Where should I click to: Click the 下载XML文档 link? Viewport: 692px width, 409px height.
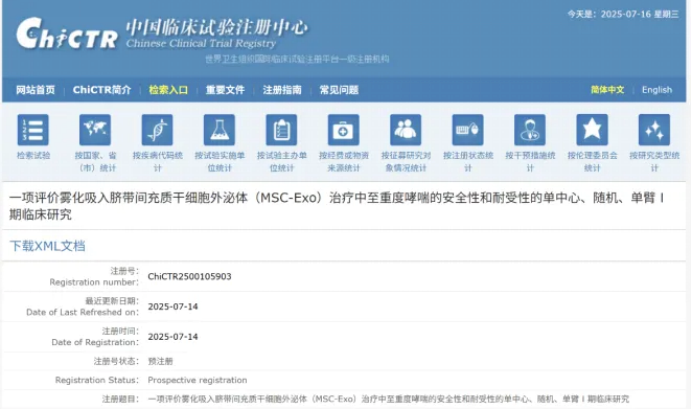[x=47, y=245]
